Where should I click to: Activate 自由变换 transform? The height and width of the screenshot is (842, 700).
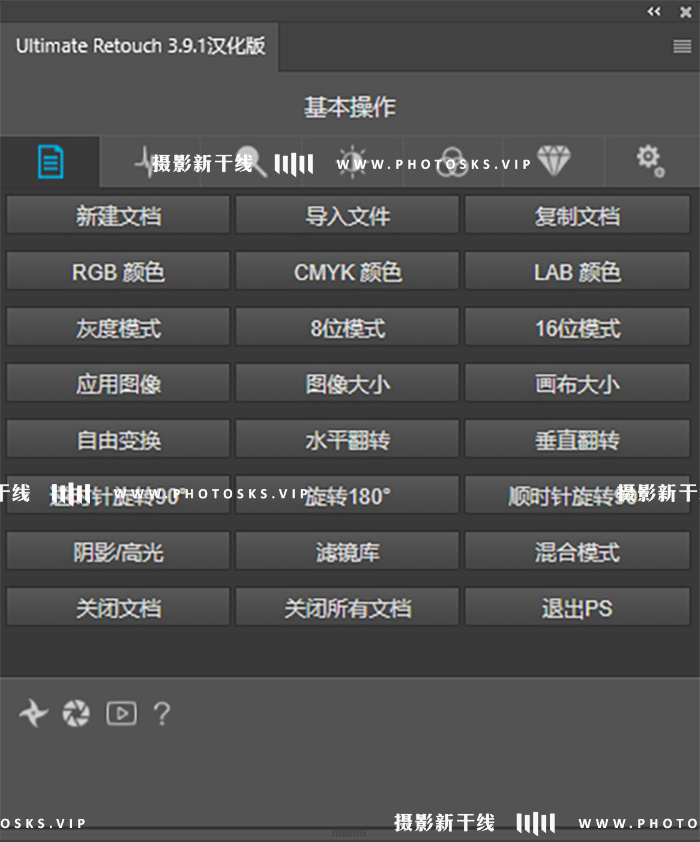point(118,439)
